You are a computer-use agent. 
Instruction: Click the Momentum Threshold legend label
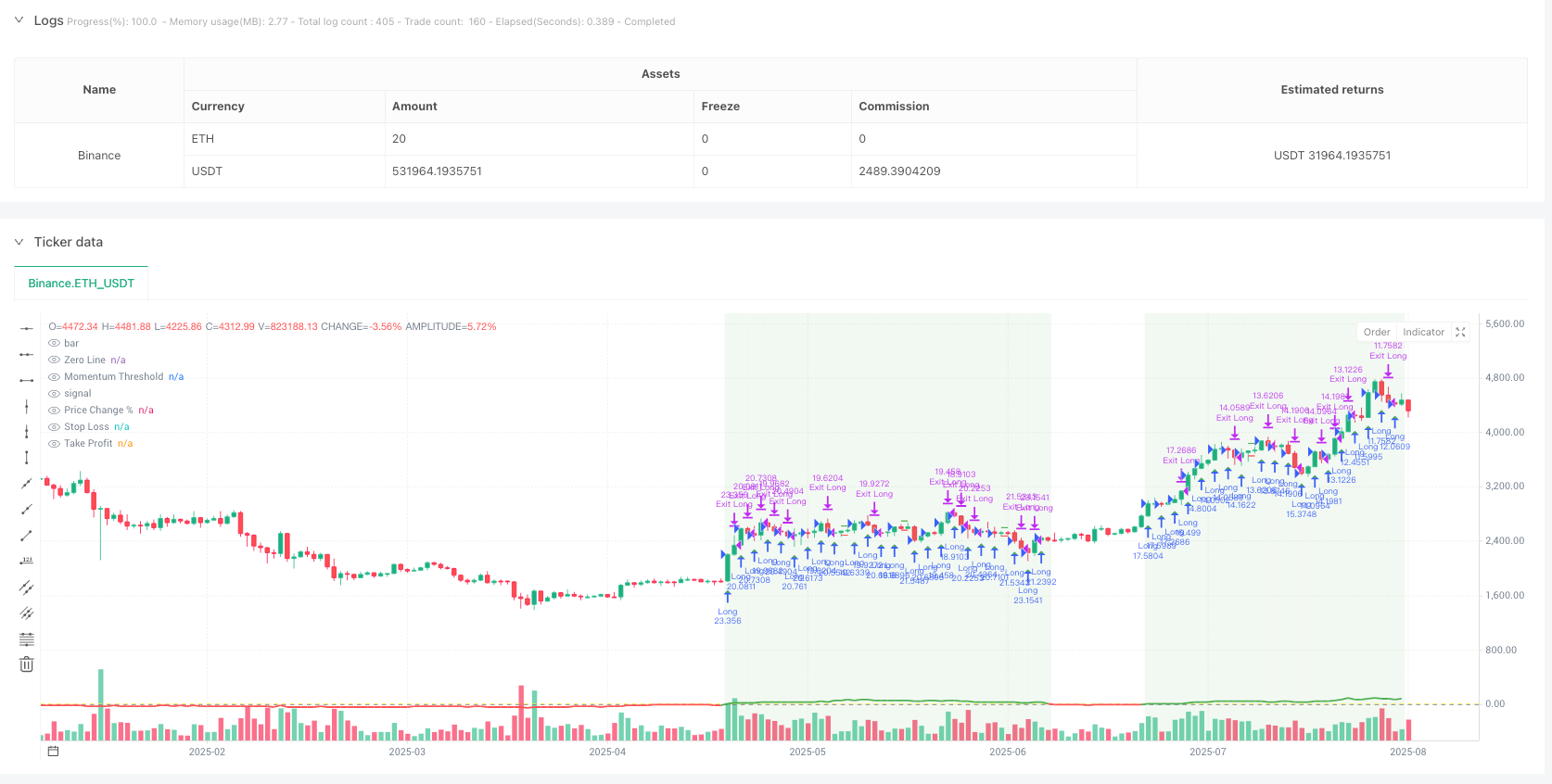(x=114, y=377)
